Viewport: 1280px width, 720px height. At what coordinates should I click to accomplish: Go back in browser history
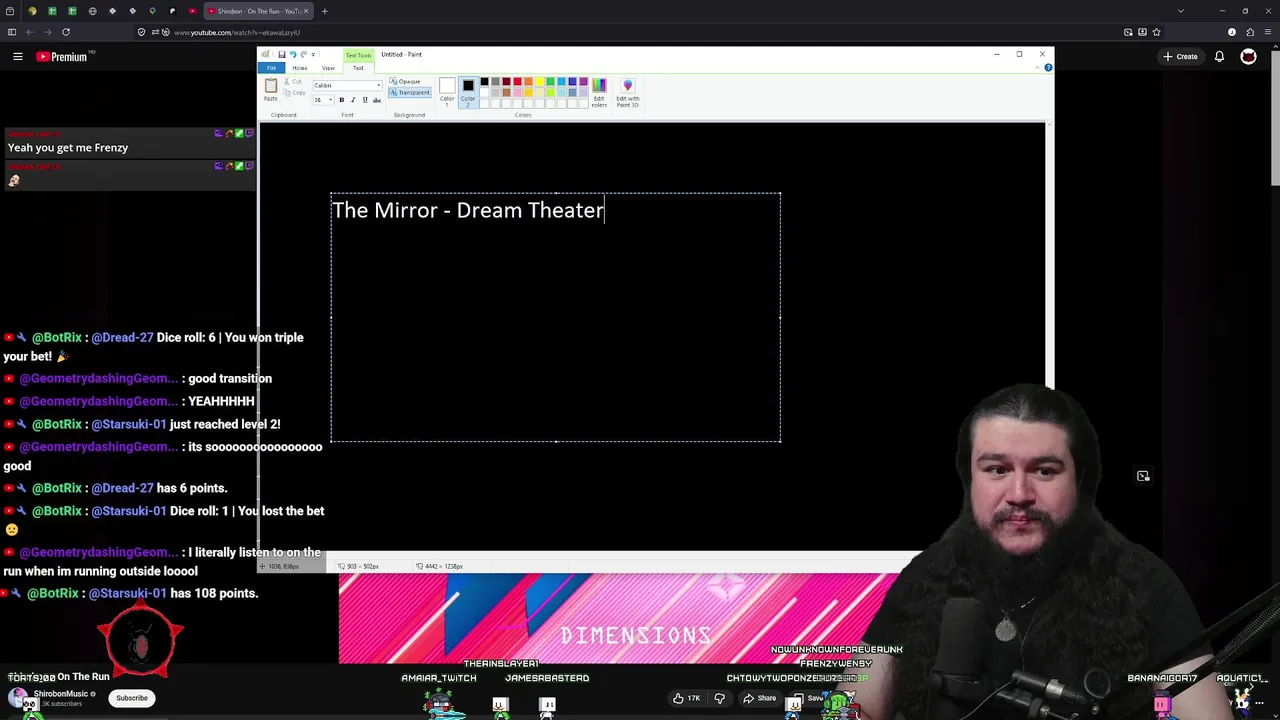coord(30,32)
